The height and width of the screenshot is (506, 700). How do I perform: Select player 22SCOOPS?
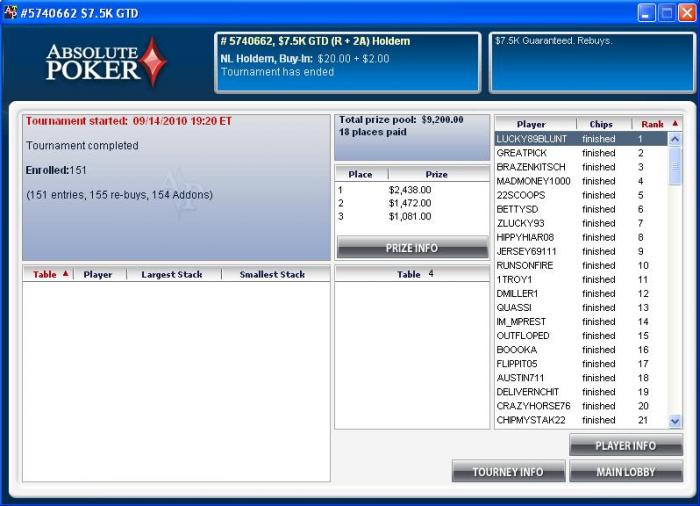(x=581, y=195)
